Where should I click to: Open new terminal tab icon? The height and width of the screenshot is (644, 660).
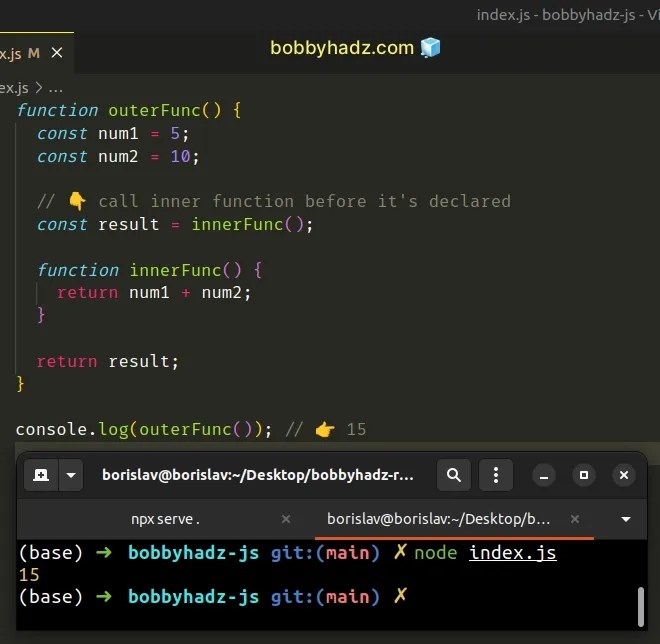click(41, 475)
